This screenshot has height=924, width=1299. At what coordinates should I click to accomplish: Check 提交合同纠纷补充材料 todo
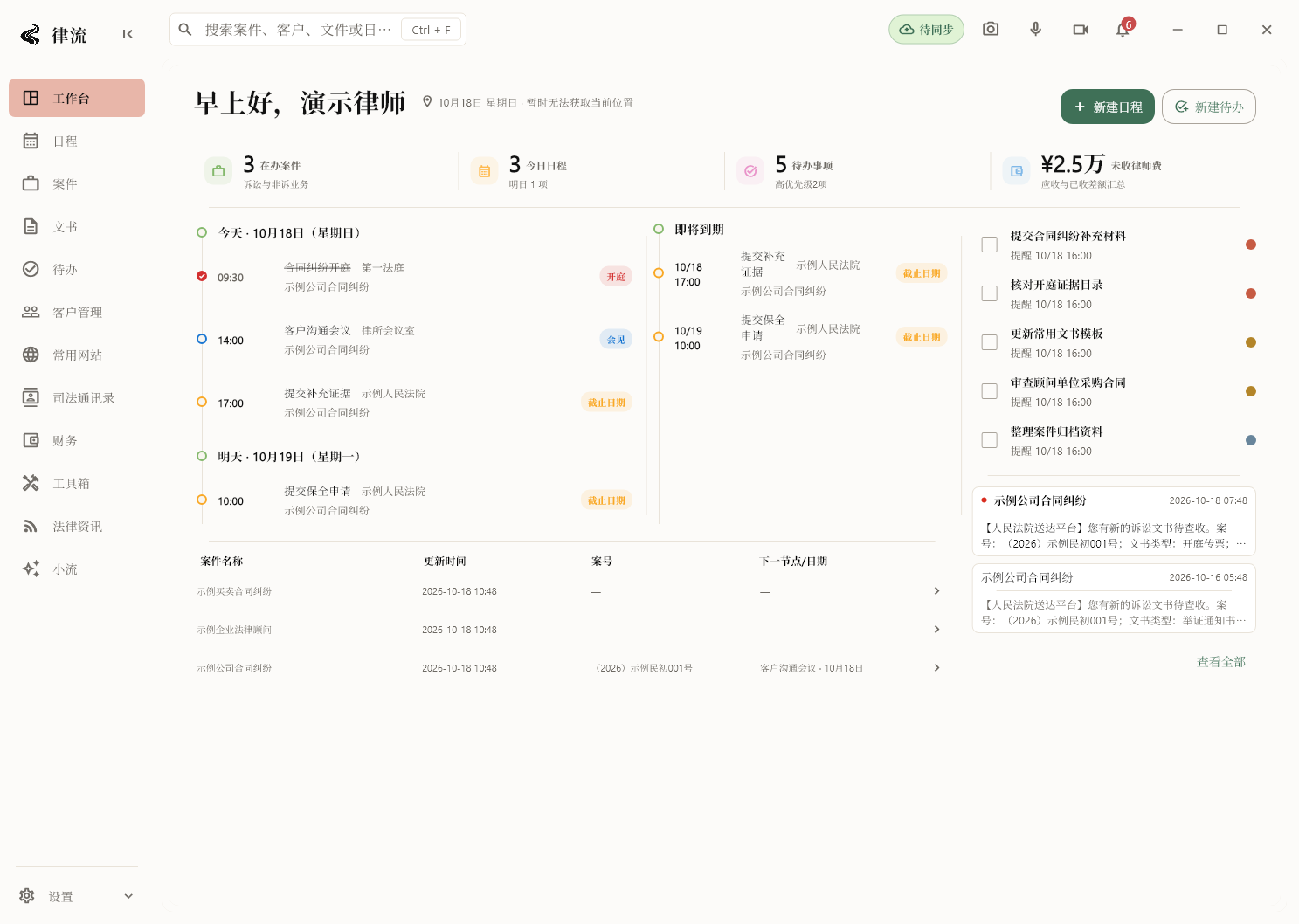[989, 245]
